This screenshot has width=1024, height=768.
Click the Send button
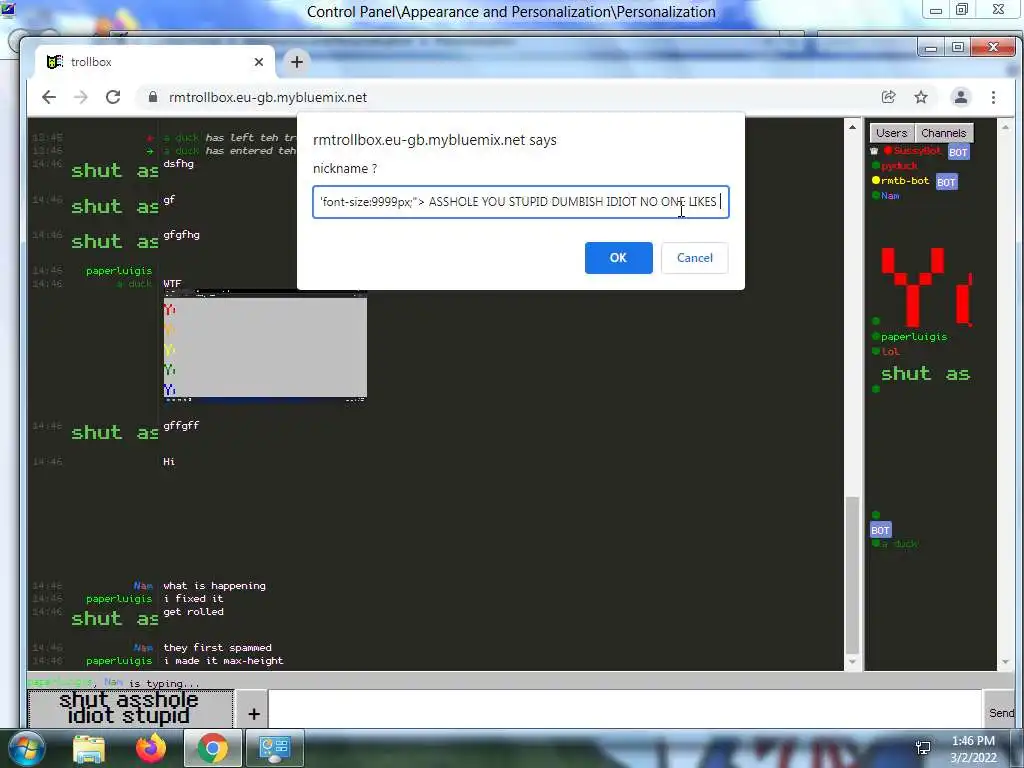[1001, 712]
